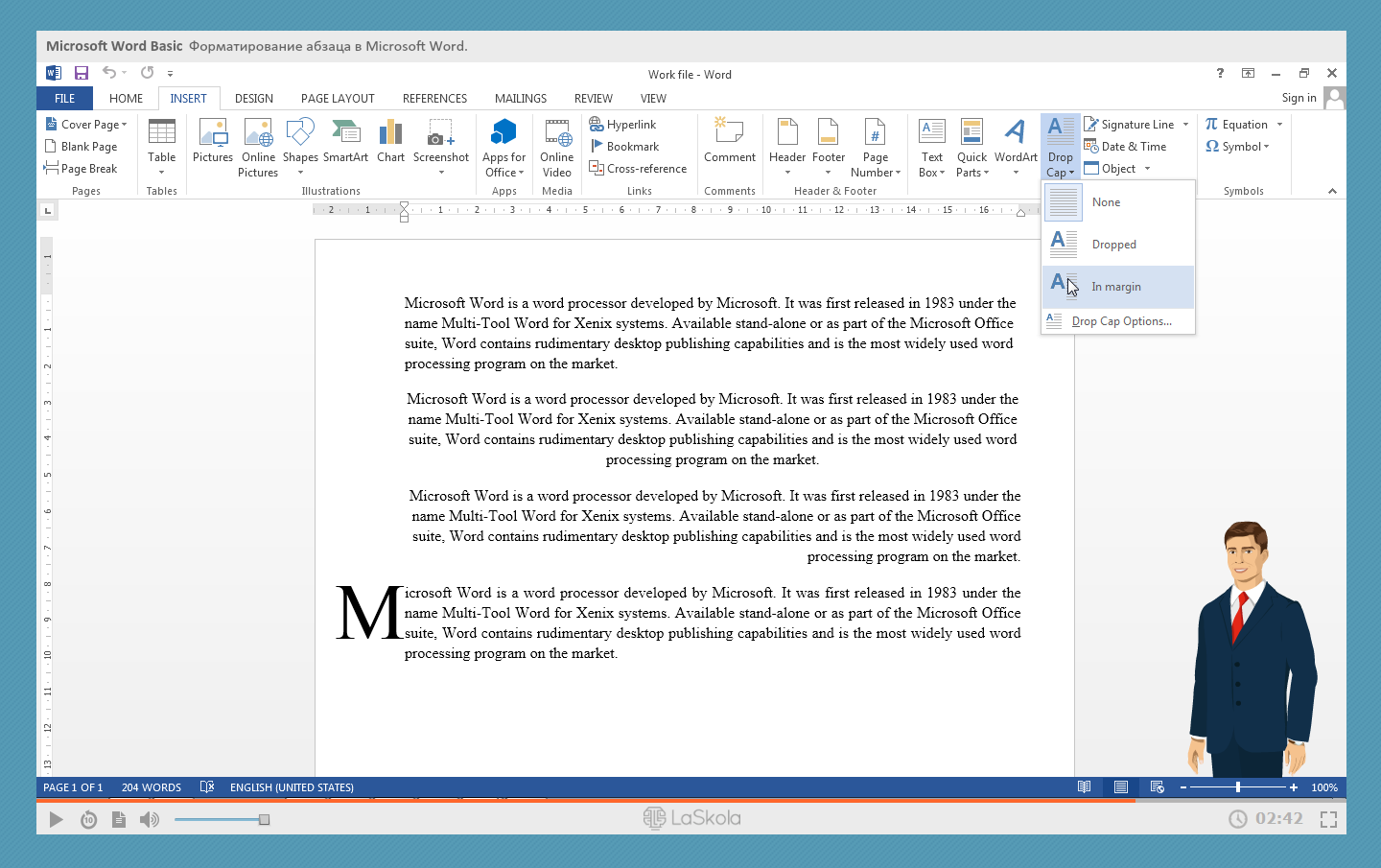Click the Chart icon in Illustrations
The height and width of the screenshot is (868, 1381).
coord(390,142)
